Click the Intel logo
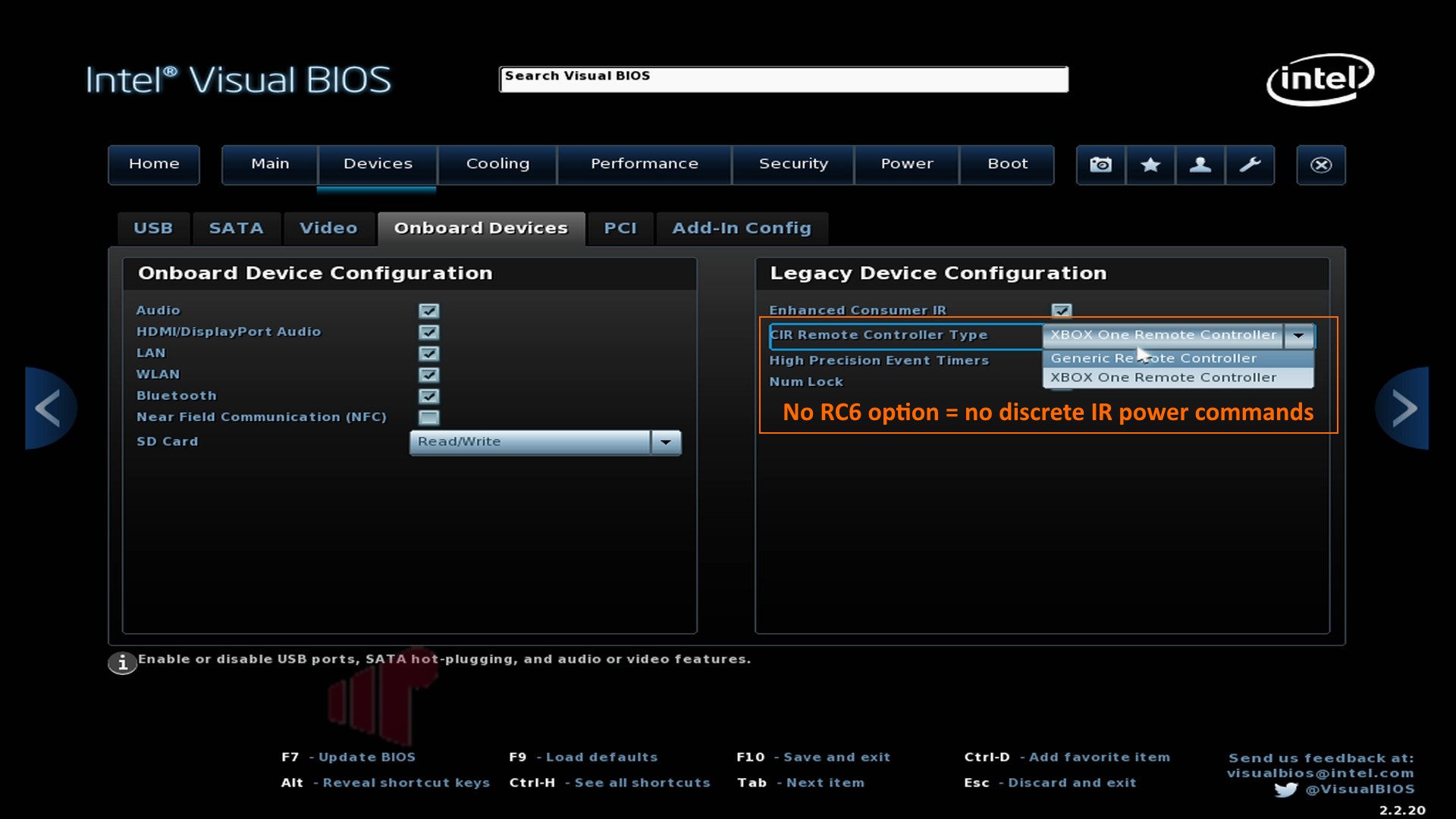The image size is (1456, 819). pos(1320,79)
